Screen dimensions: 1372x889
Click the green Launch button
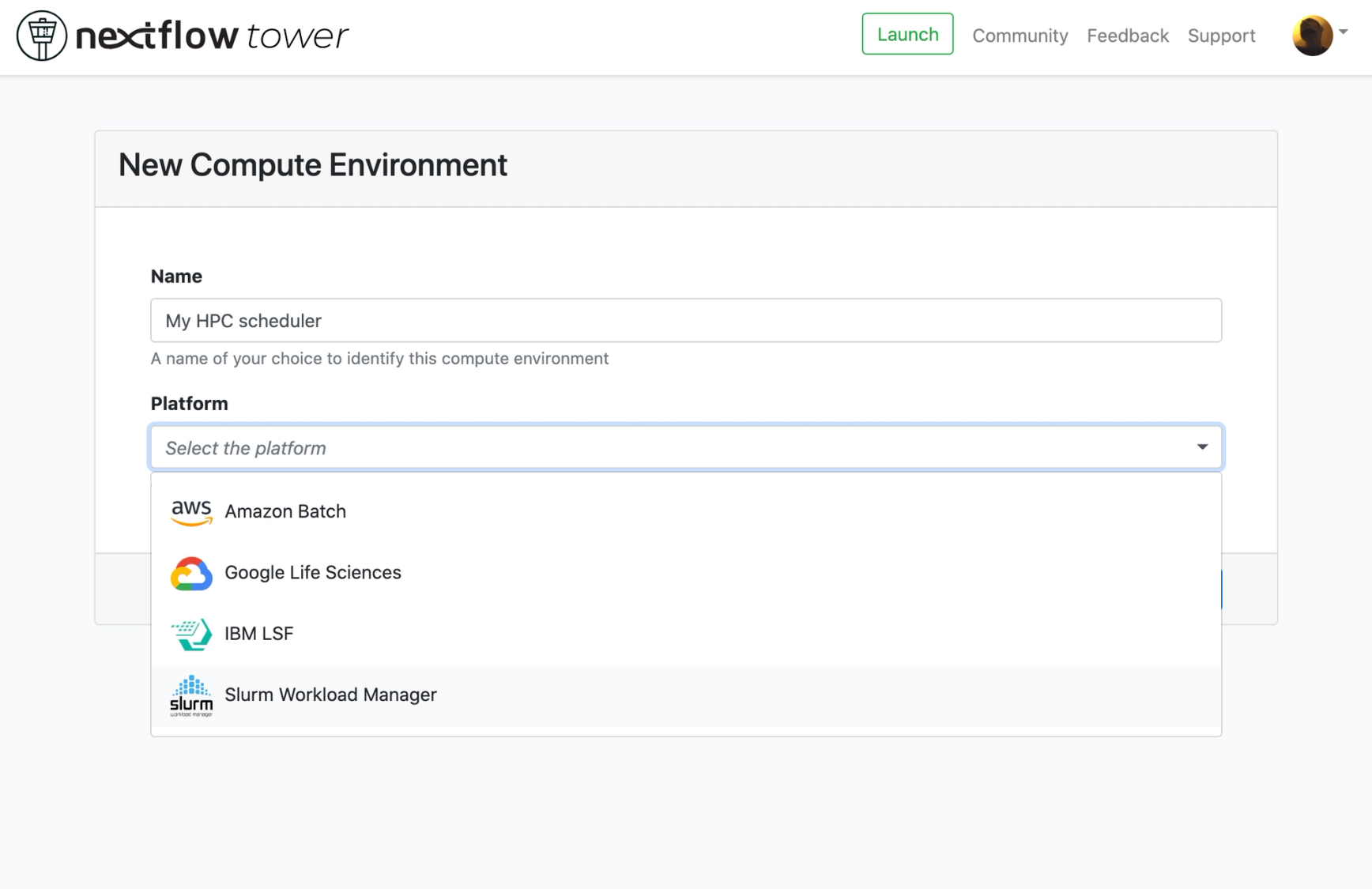click(x=907, y=34)
